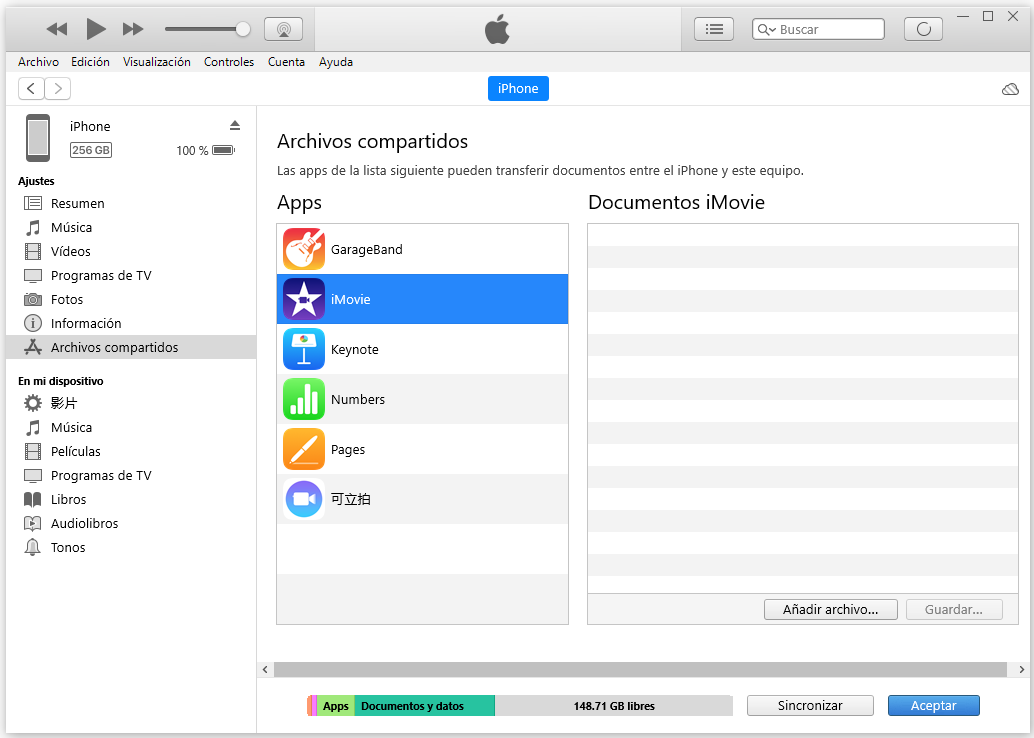1034x738 pixels.
Task: Open Fotos in the sidebar settings
Action: point(67,299)
